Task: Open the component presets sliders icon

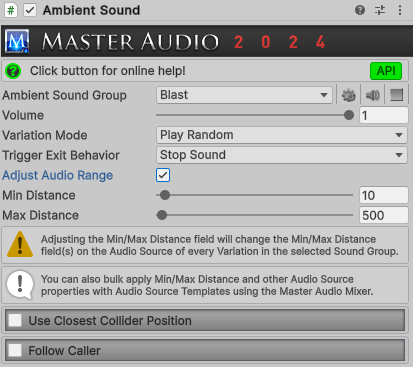Action: click(380, 10)
